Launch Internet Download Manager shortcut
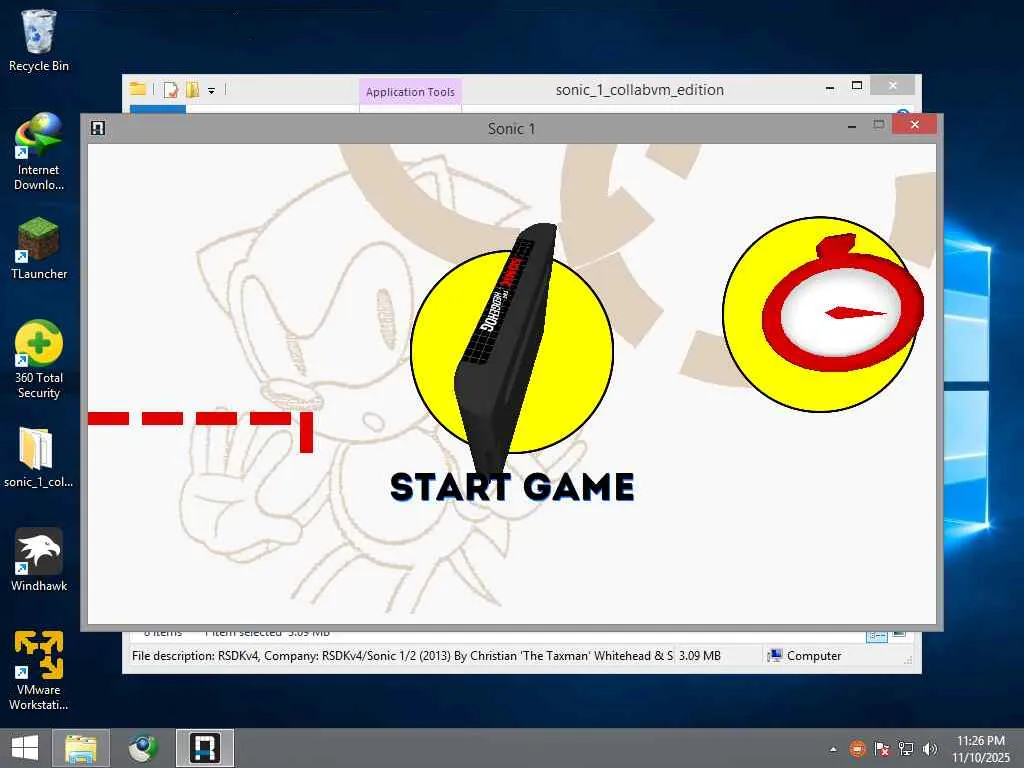The width and height of the screenshot is (1024, 768). point(39,152)
